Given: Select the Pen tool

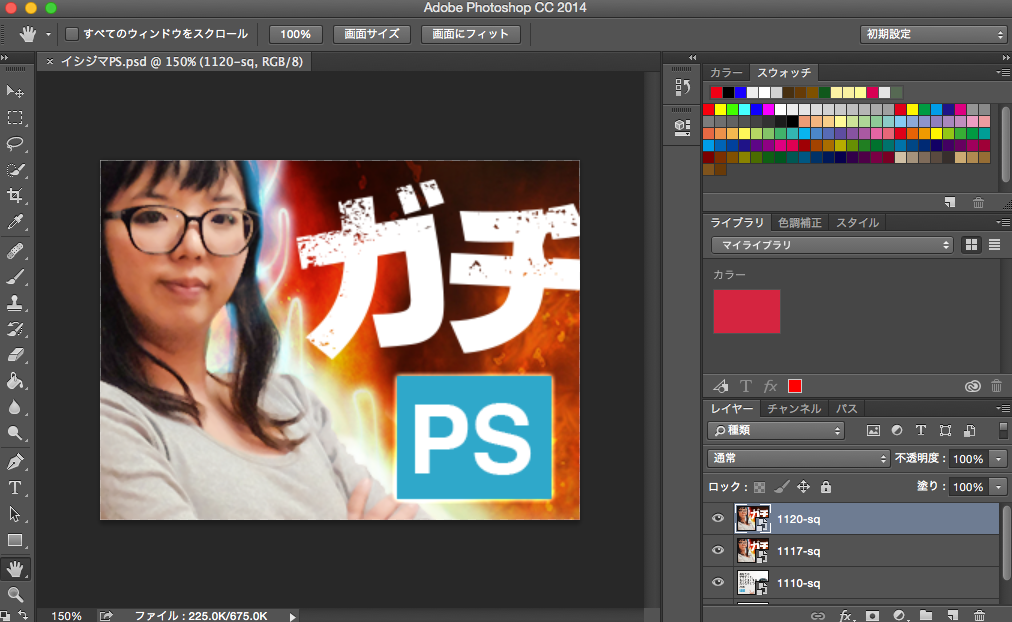Looking at the screenshot, I should pyautogui.click(x=16, y=462).
